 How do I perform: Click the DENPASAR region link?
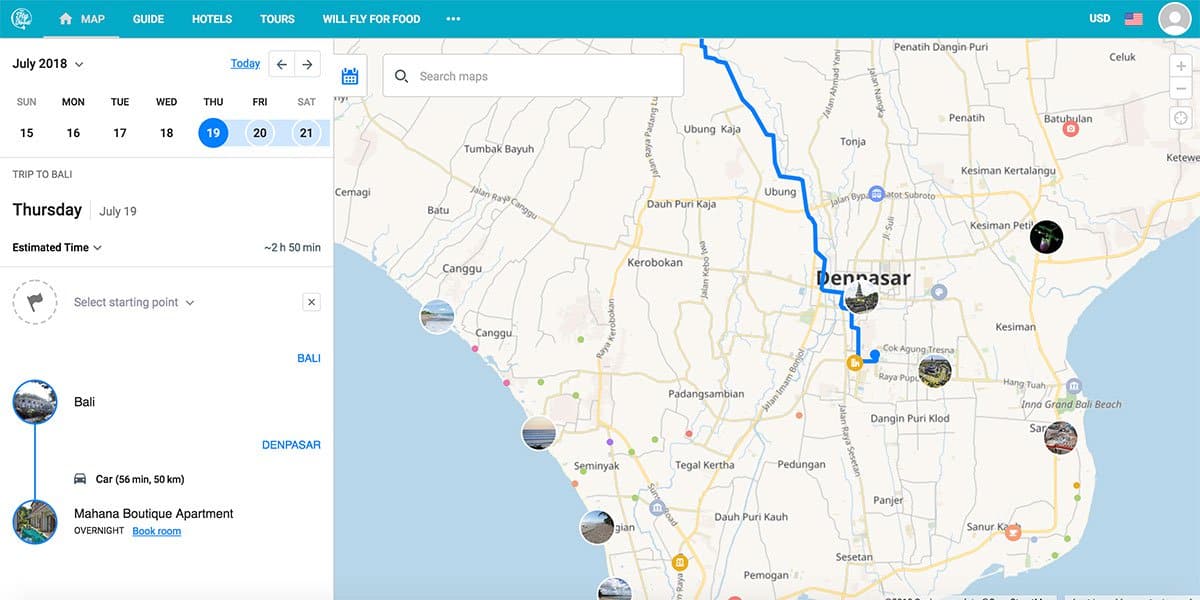point(291,445)
